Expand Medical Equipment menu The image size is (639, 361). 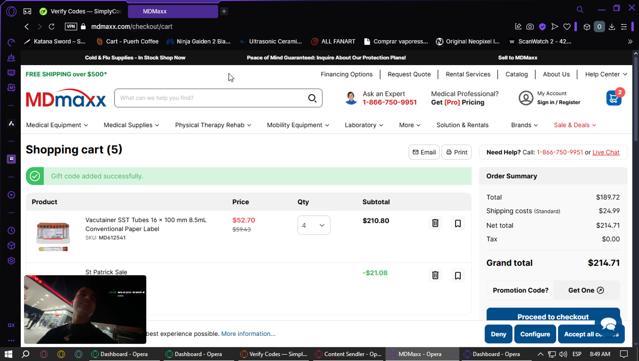coord(57,125)
